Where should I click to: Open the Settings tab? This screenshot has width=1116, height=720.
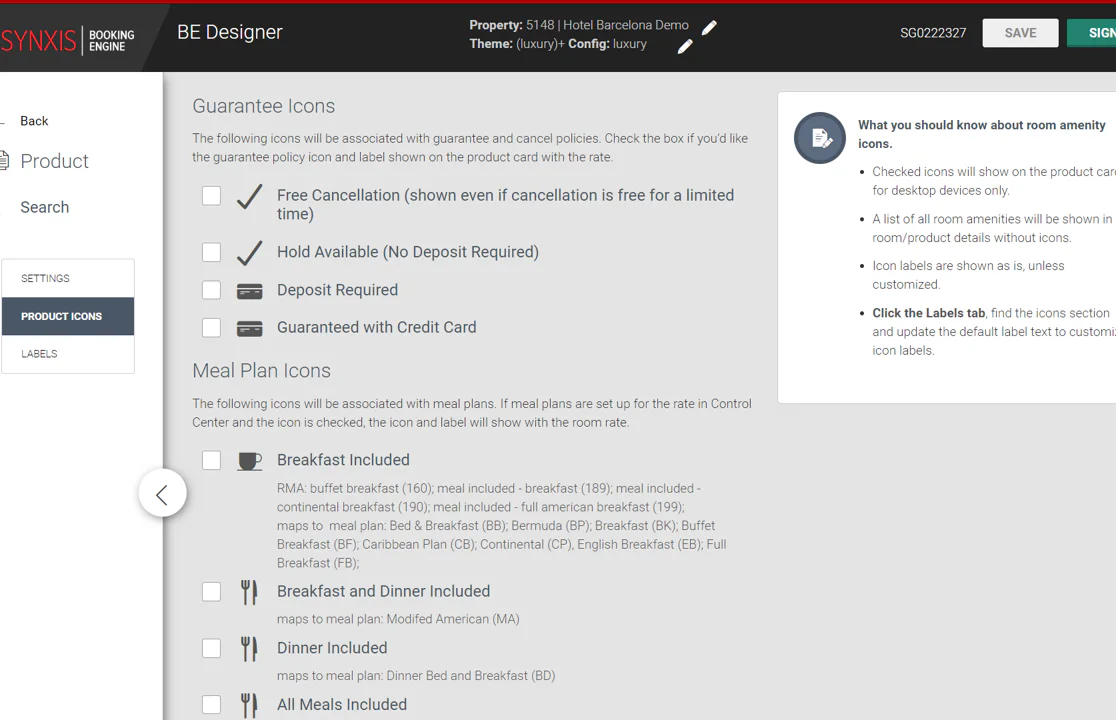[x=68, y=278]
